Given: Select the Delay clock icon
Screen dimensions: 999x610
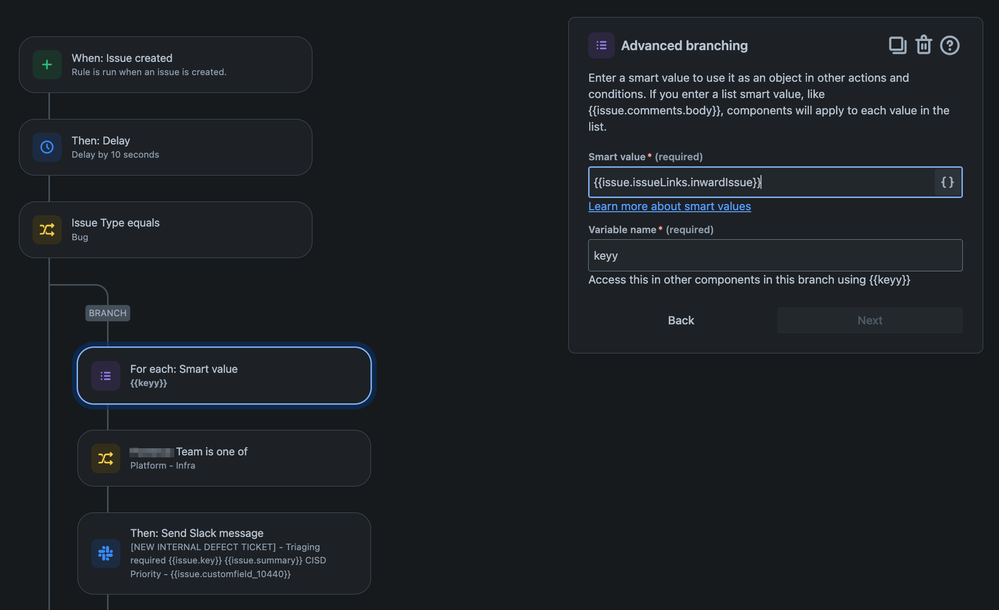Looking at the screenshot, I should (x=46, y=146).
